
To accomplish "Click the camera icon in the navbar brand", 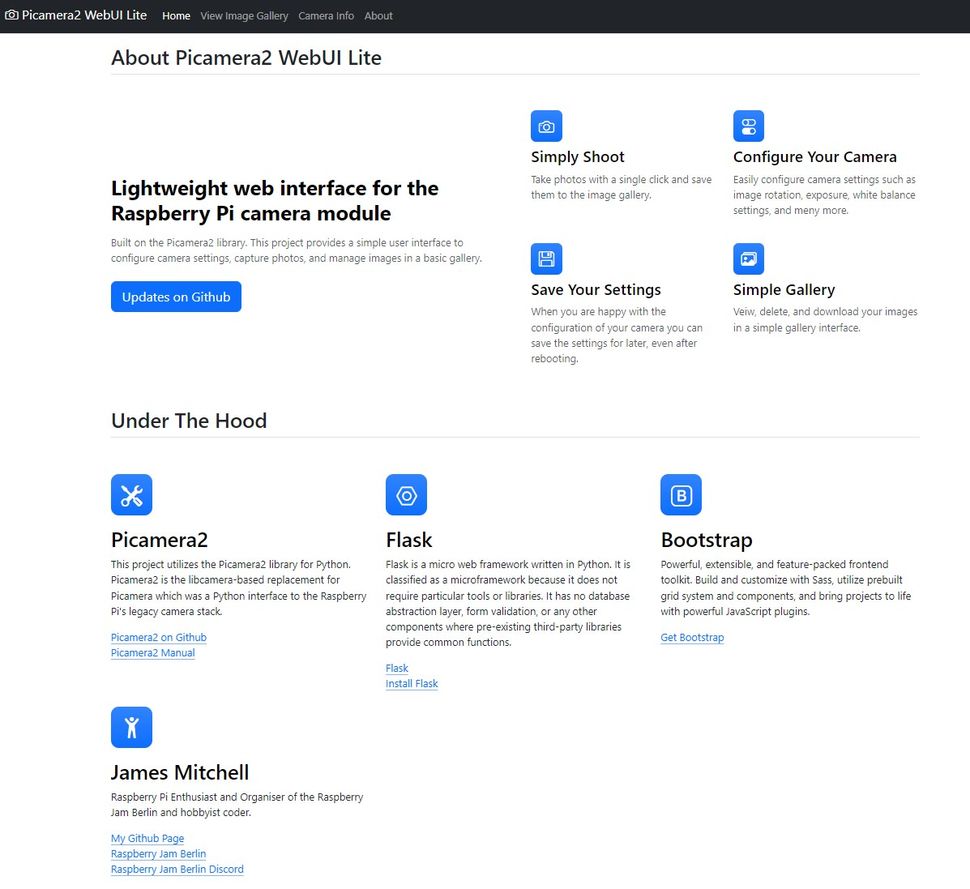I will click(12, 16).
